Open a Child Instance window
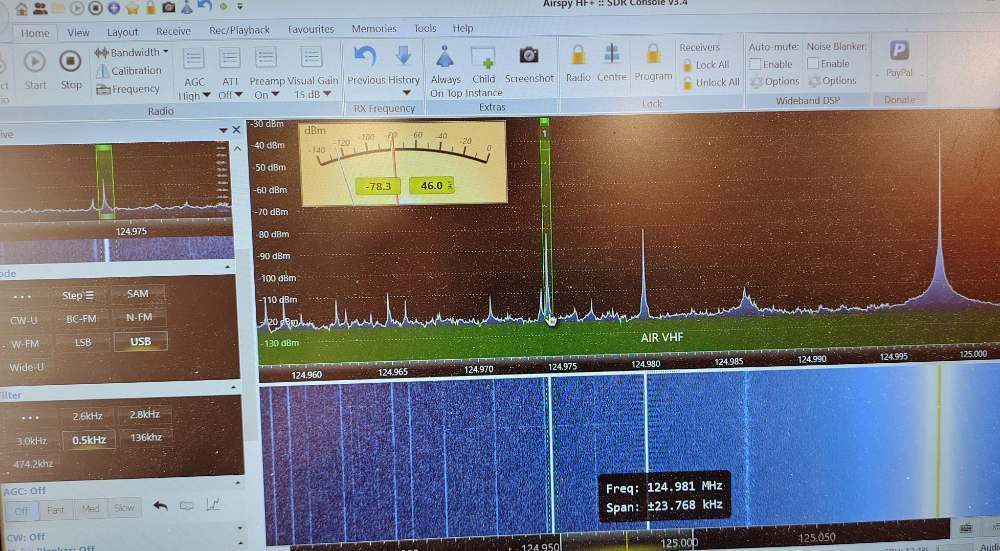1000x551 pixels. click(x=483, y=58)
